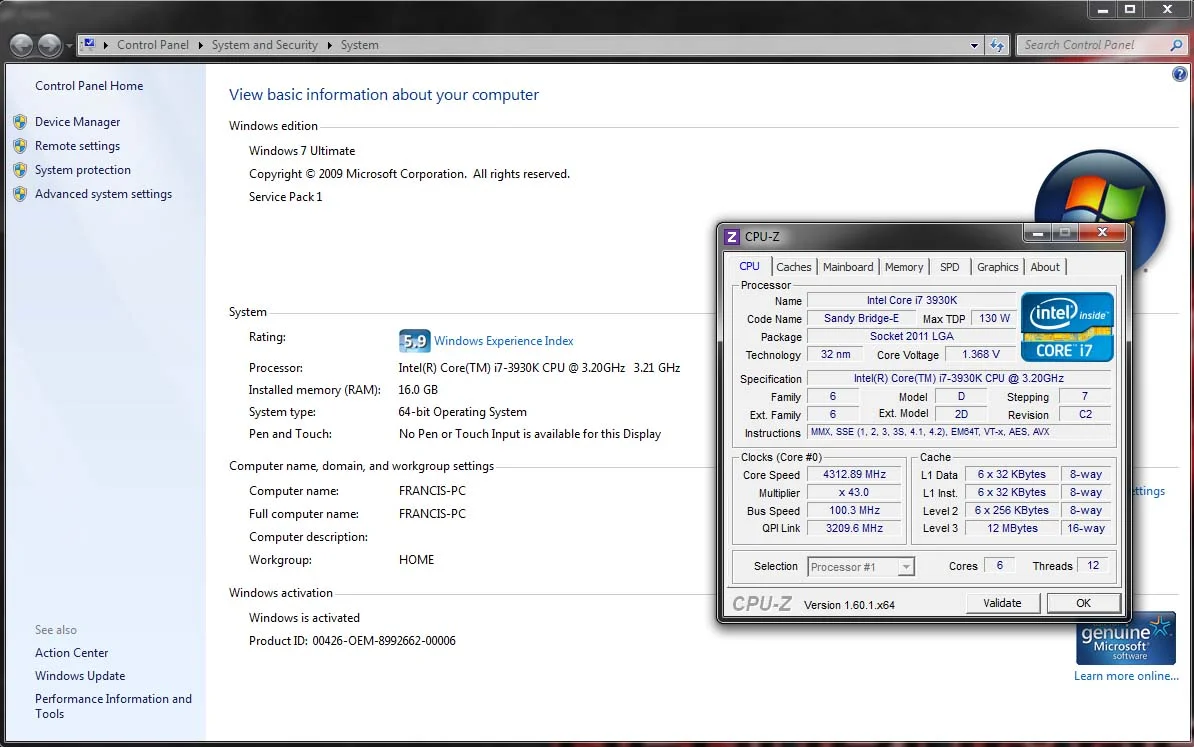
Task: Click shield icon beside Remote settings
Action: pos(21,145)
